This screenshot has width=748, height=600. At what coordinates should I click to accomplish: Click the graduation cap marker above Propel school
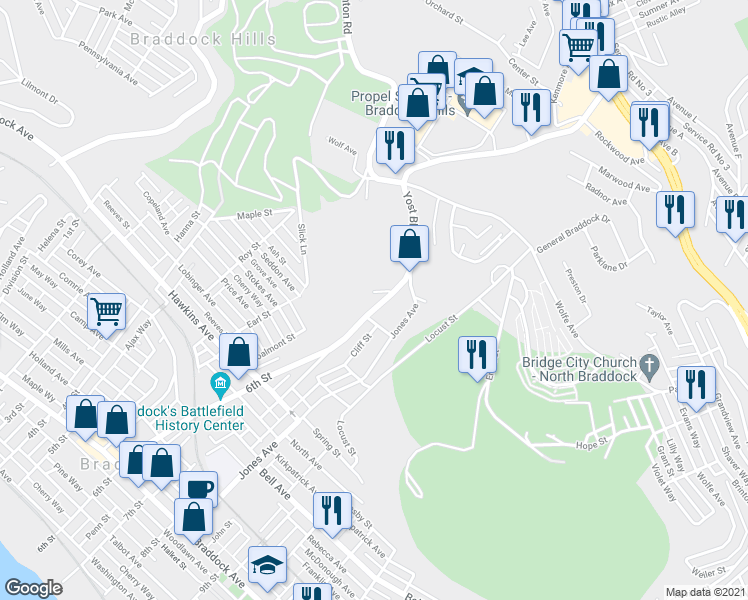473,75
